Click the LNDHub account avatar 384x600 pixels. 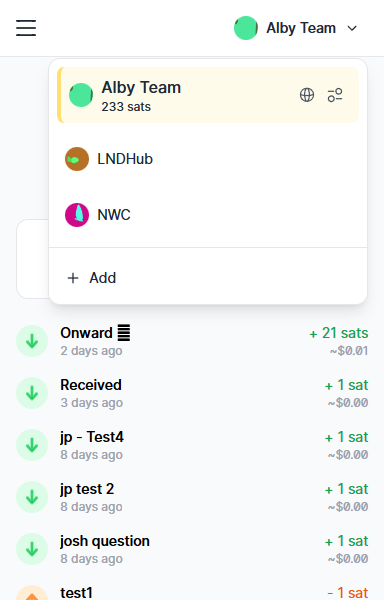[77, 159]
